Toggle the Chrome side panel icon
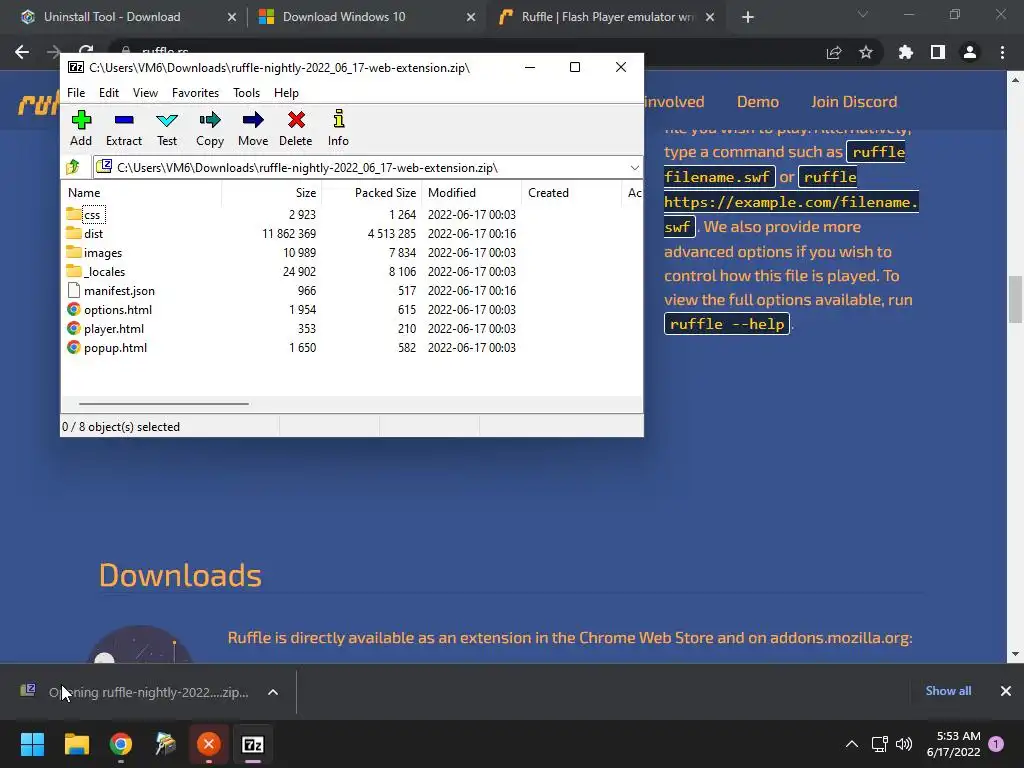This screenshot has height=768, width=1024. point(938,52)
